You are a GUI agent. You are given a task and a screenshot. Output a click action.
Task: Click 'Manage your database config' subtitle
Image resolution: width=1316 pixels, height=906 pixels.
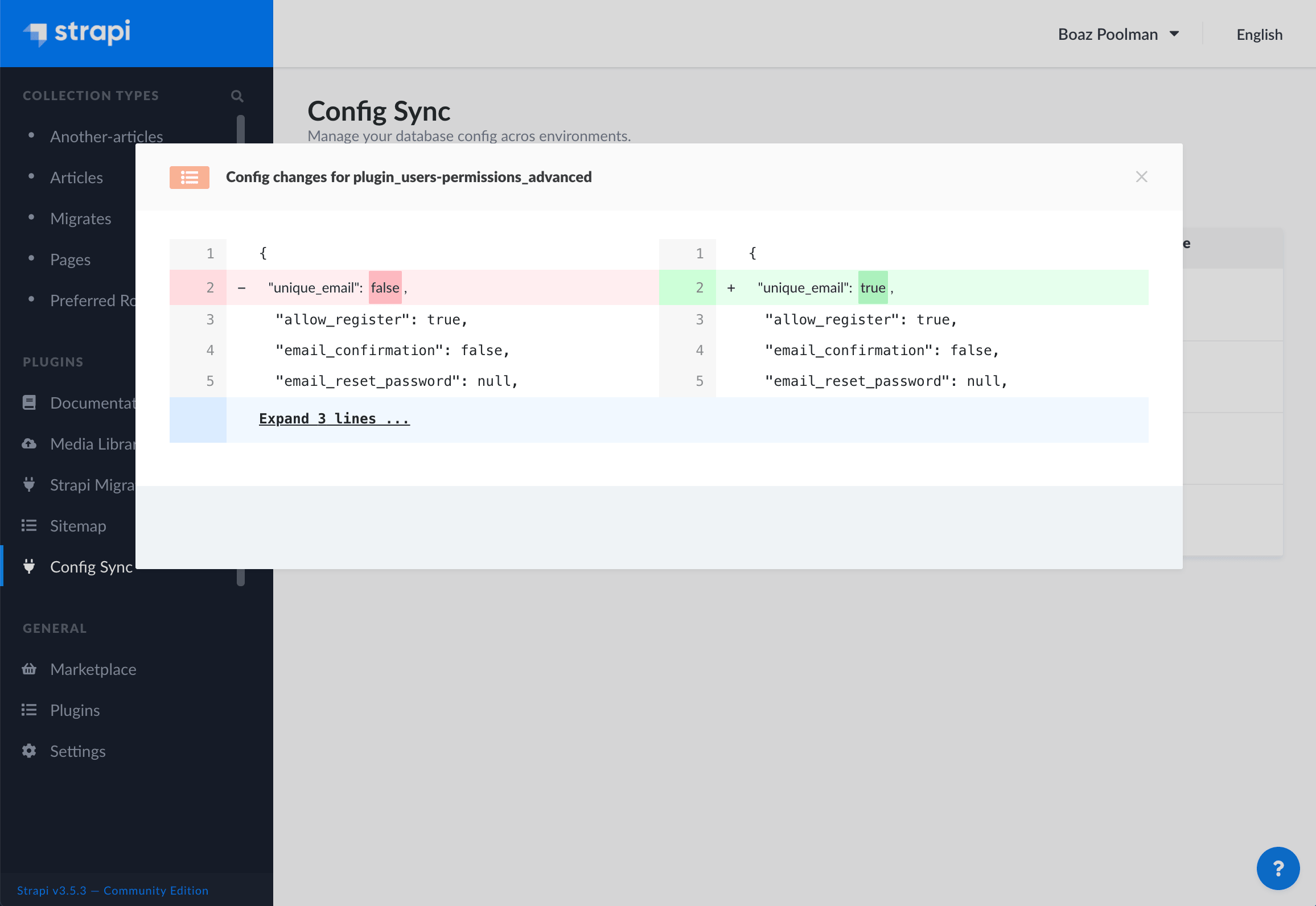click(469, 137)
